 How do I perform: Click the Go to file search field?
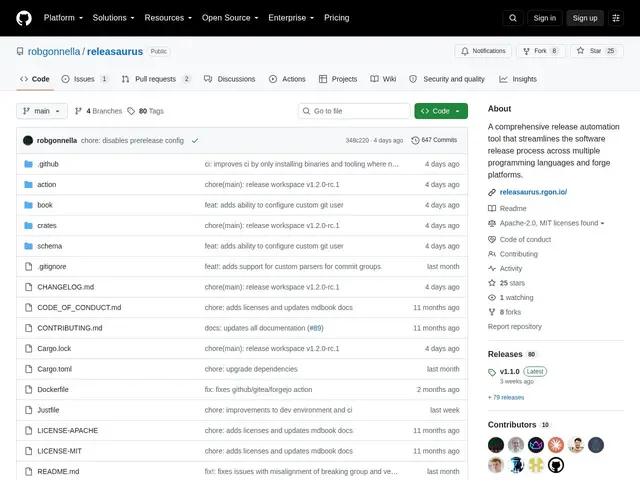[354, 111]
